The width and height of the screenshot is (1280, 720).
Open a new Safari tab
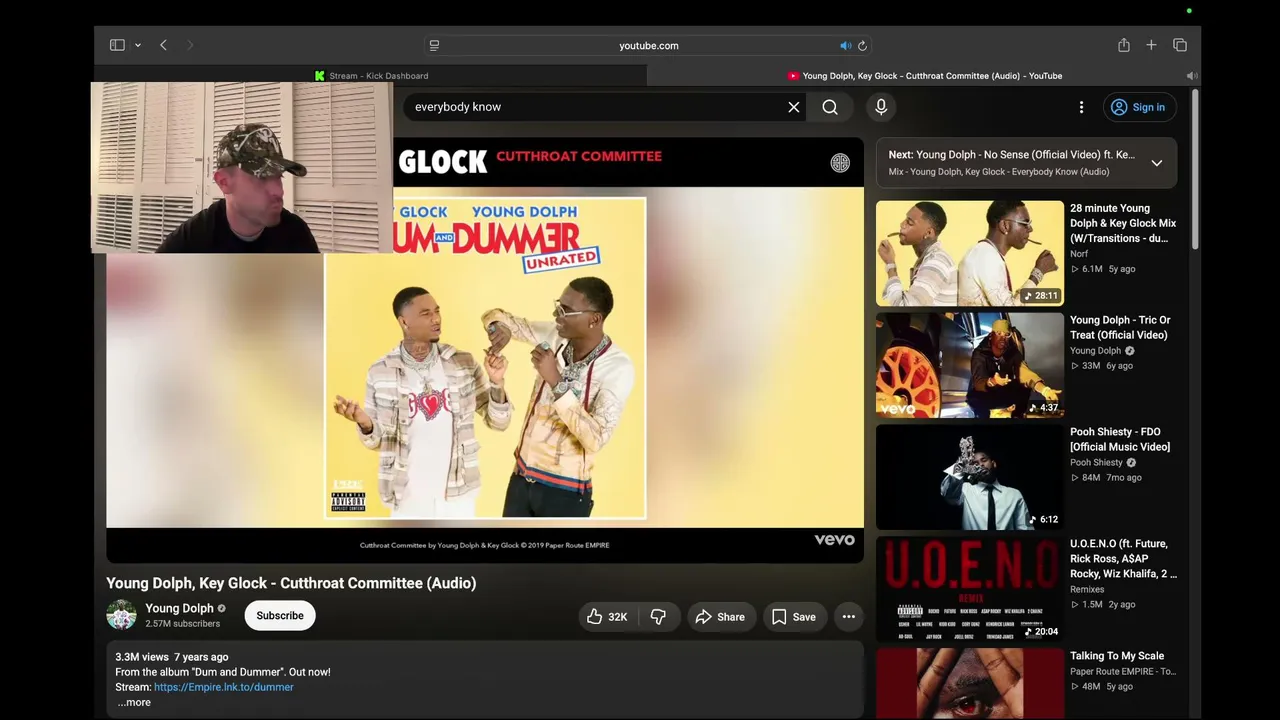tap(1151, 45)
